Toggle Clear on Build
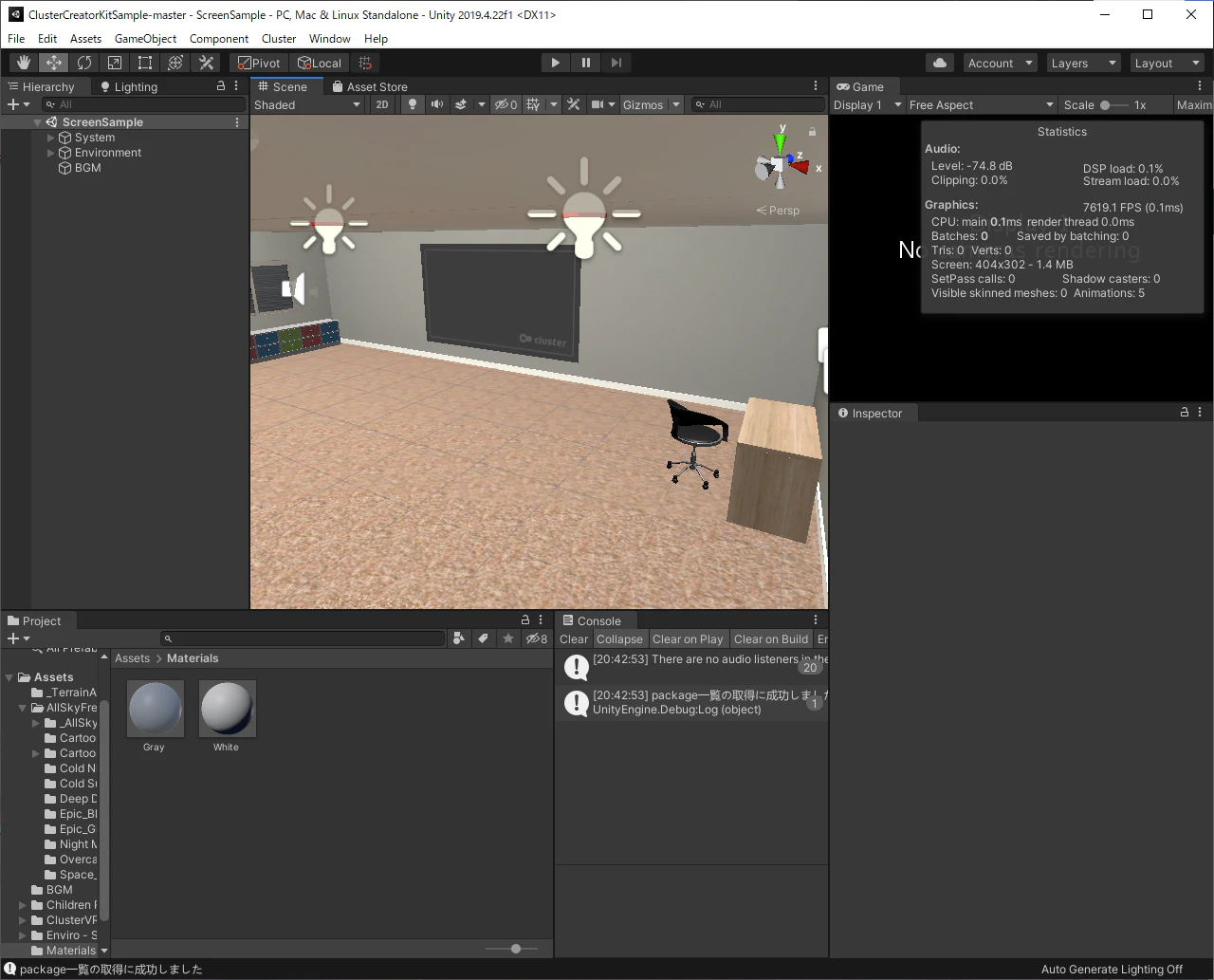Image resolution: width=1214 pixels, height=980 pixels. [x=771, y=639]
